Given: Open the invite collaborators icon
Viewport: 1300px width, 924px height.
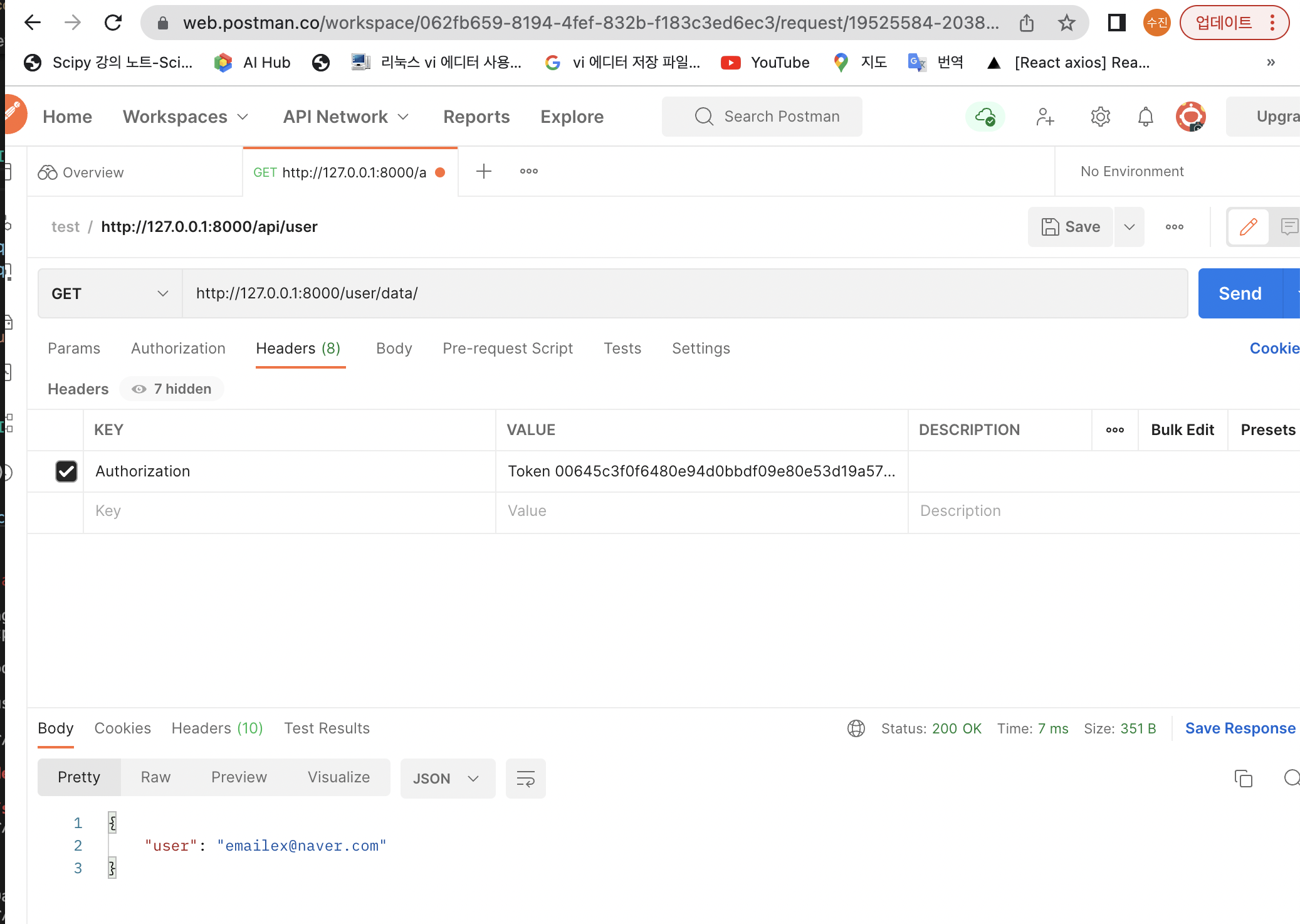Looking at the screenshot, I should [x=1044, y=117].
